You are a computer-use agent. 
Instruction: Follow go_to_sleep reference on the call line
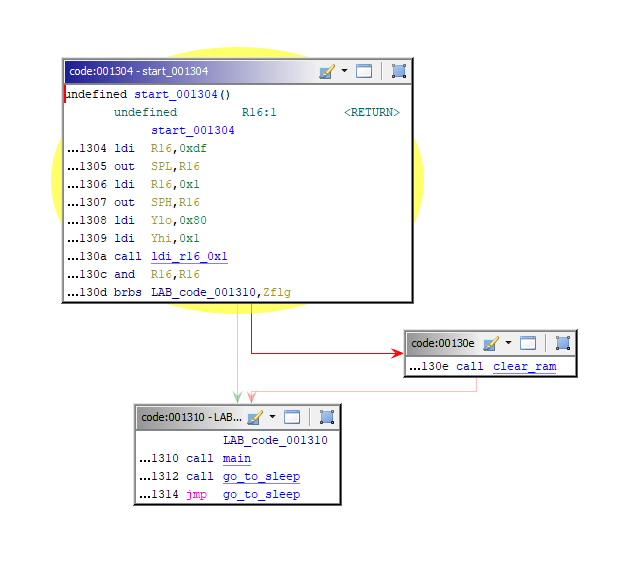coord(261,476)
